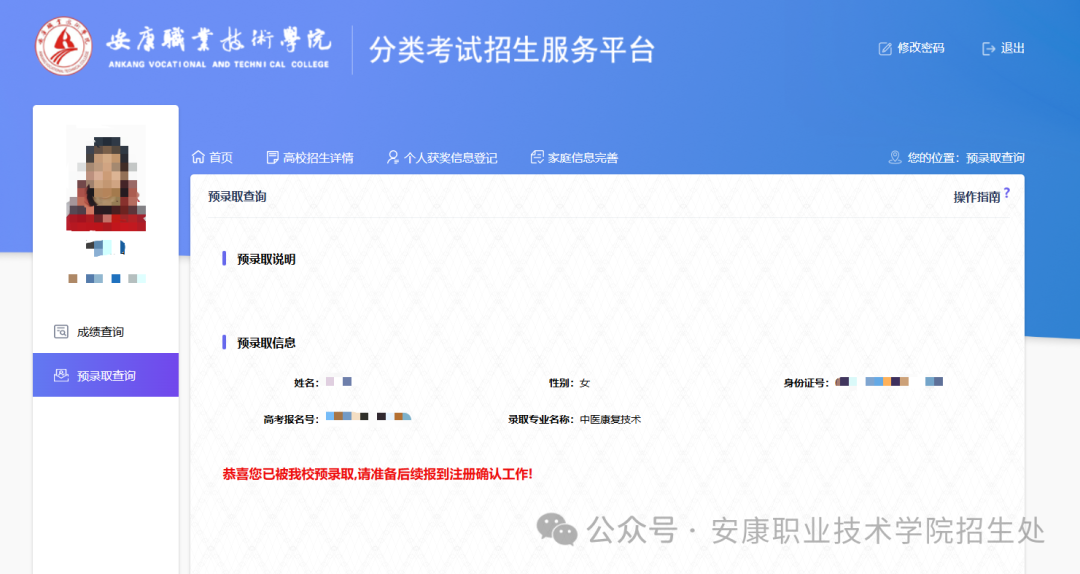
Task: Go to 高校招生详情 menu item
Action: [x=318, y=157]
